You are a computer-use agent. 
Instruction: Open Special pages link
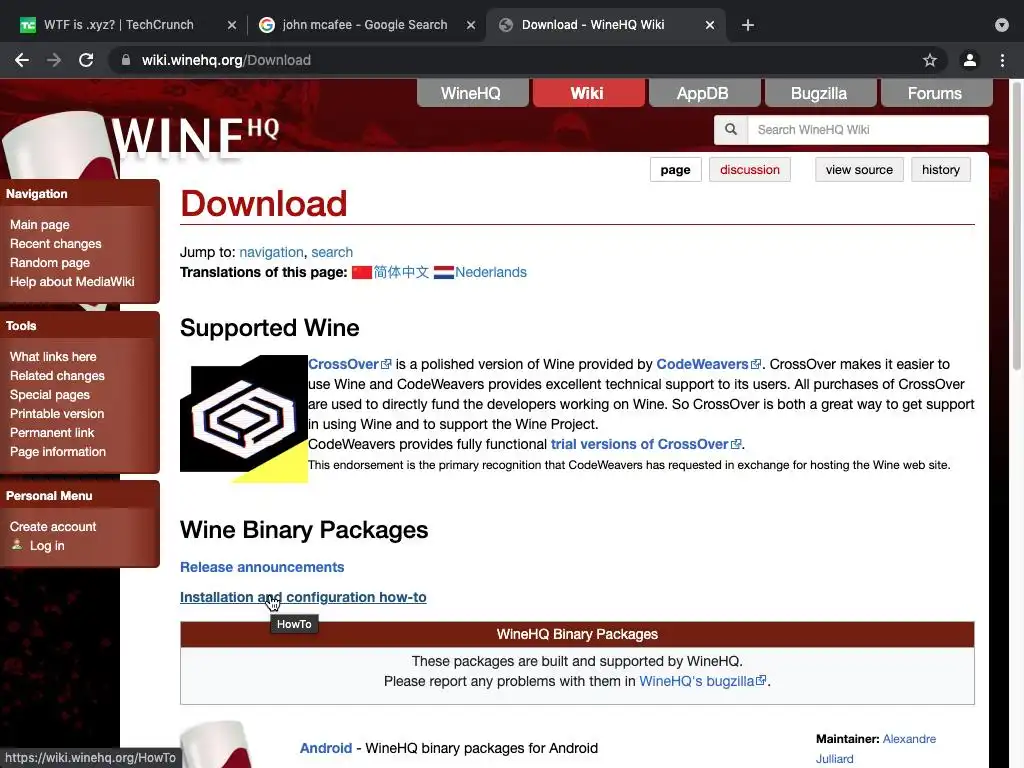click(x=50, y=394)
